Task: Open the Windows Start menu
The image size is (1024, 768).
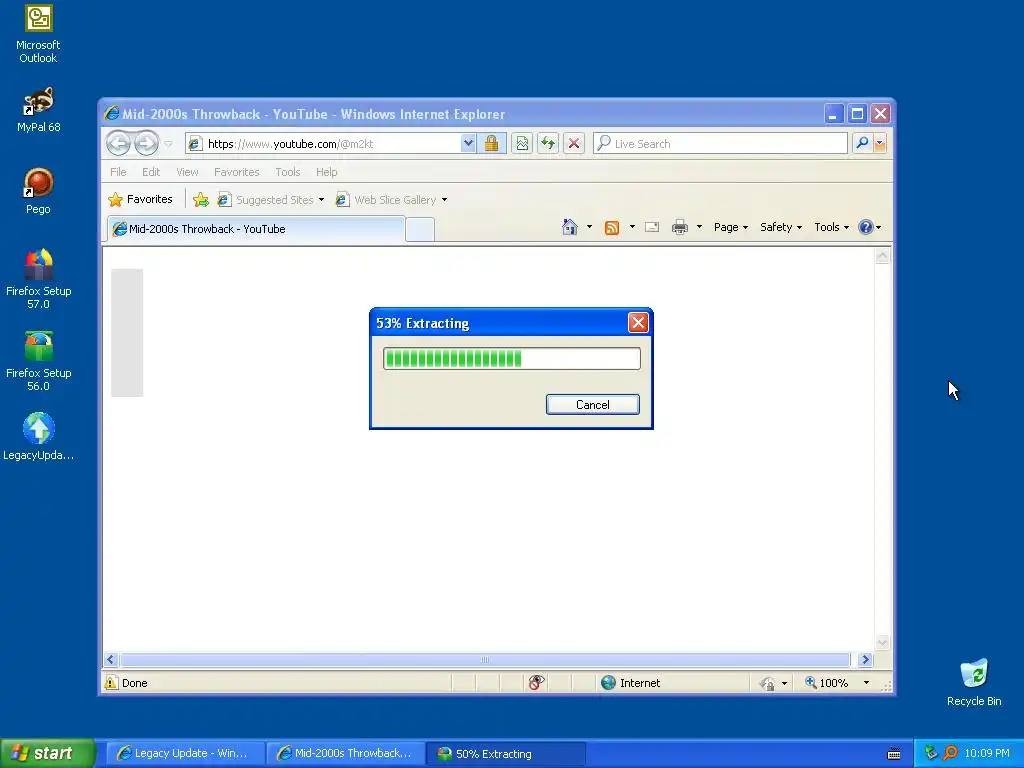Action: point(47,753)
